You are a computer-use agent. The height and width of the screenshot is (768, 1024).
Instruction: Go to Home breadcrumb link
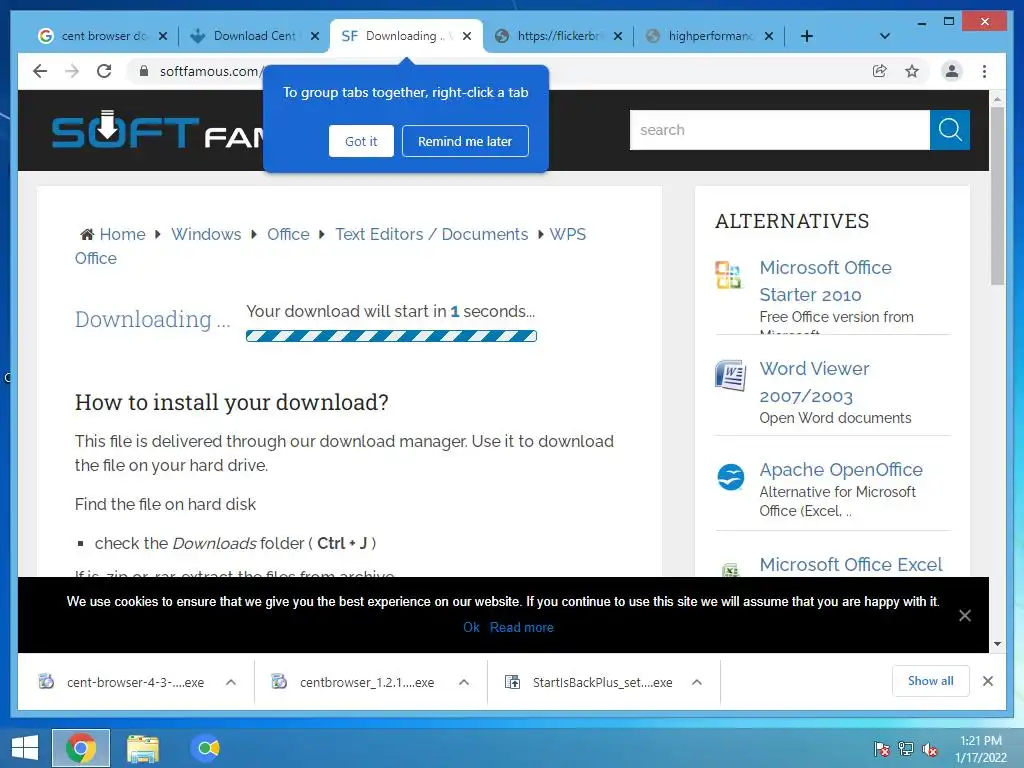(x=122, y=234)
